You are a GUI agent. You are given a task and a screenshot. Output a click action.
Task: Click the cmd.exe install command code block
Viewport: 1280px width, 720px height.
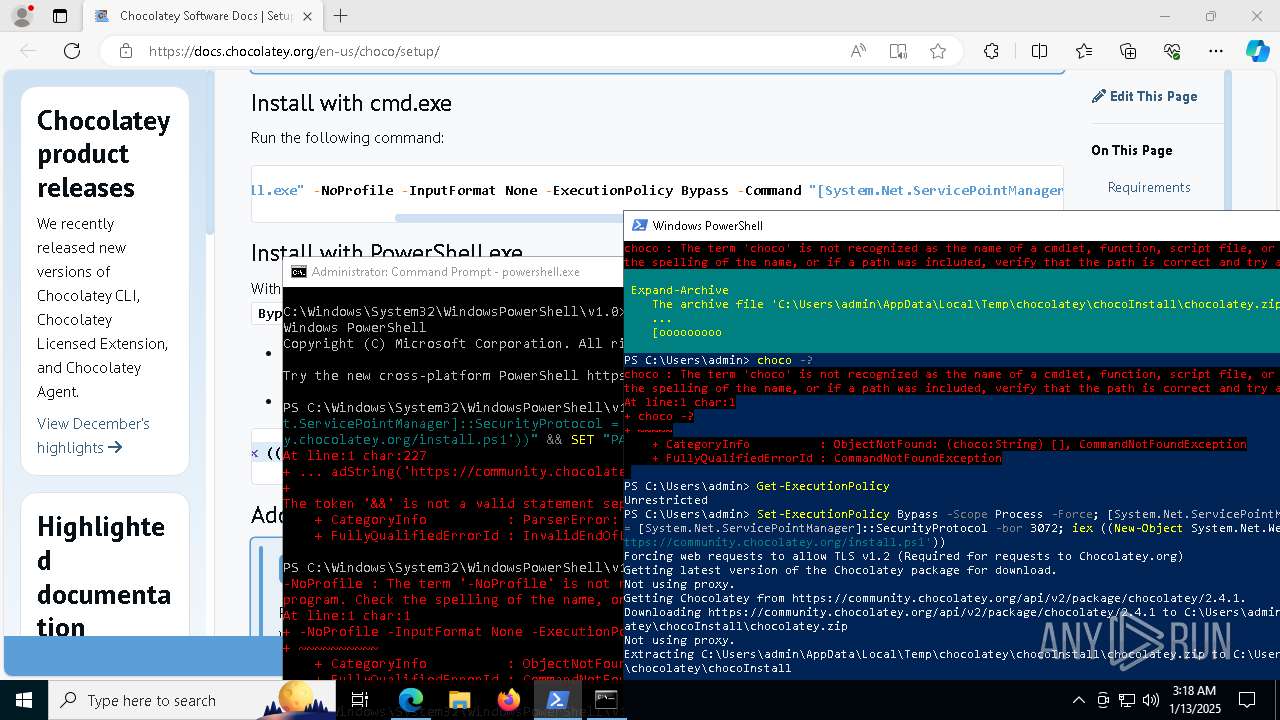(657, 190)
